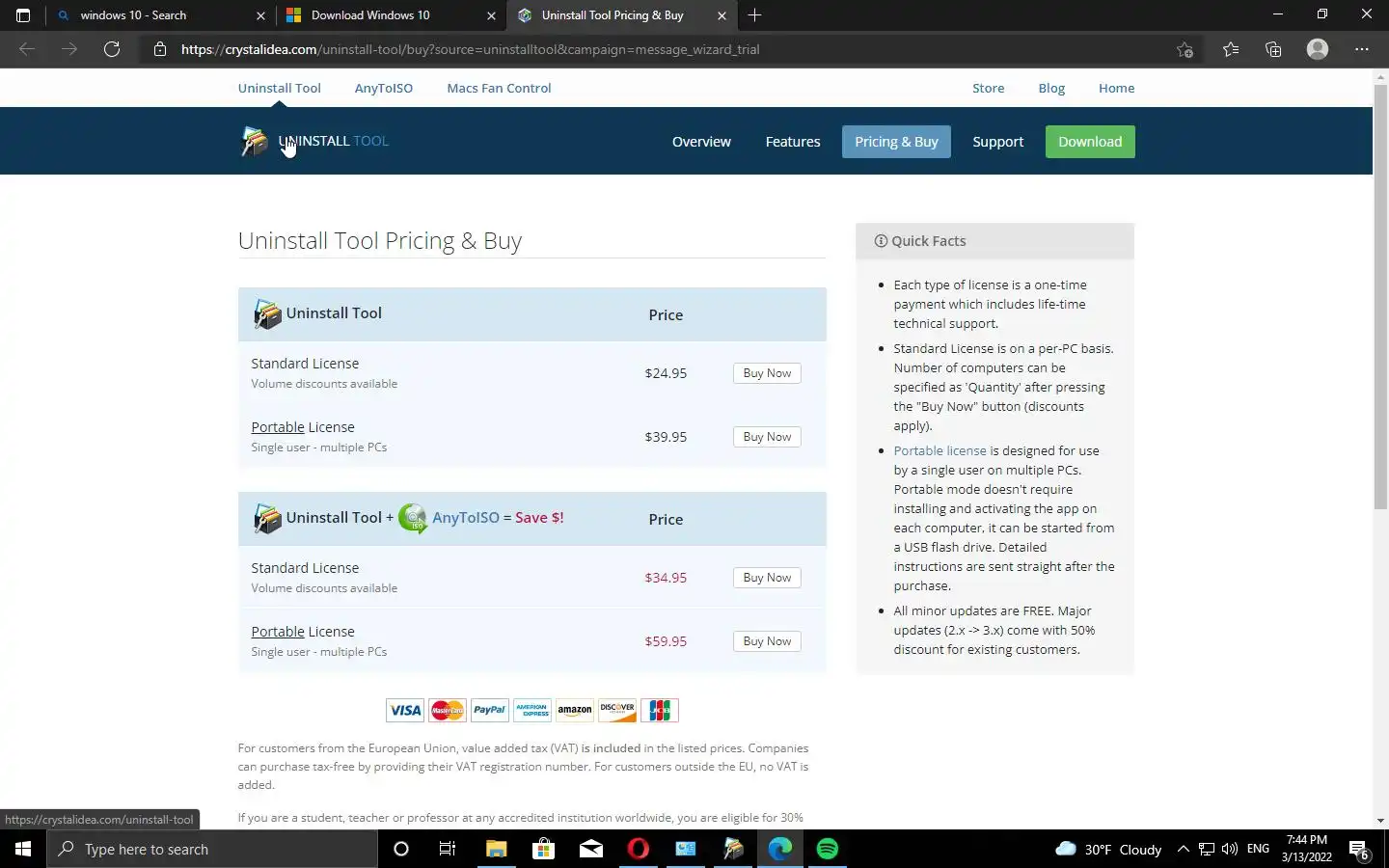Open the volume control in system tray
The height and width of the screenshot is (868, 1389).
pyautogui.click(x=1229, y=849)
